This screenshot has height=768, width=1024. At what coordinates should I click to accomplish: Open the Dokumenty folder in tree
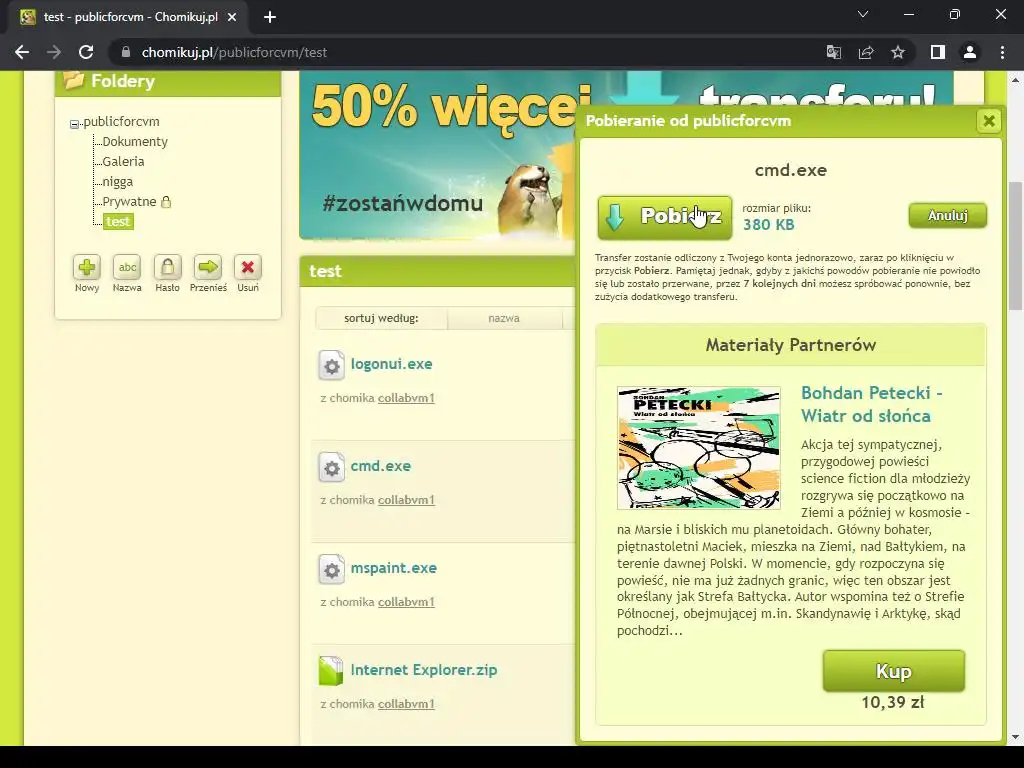(135, 142)
